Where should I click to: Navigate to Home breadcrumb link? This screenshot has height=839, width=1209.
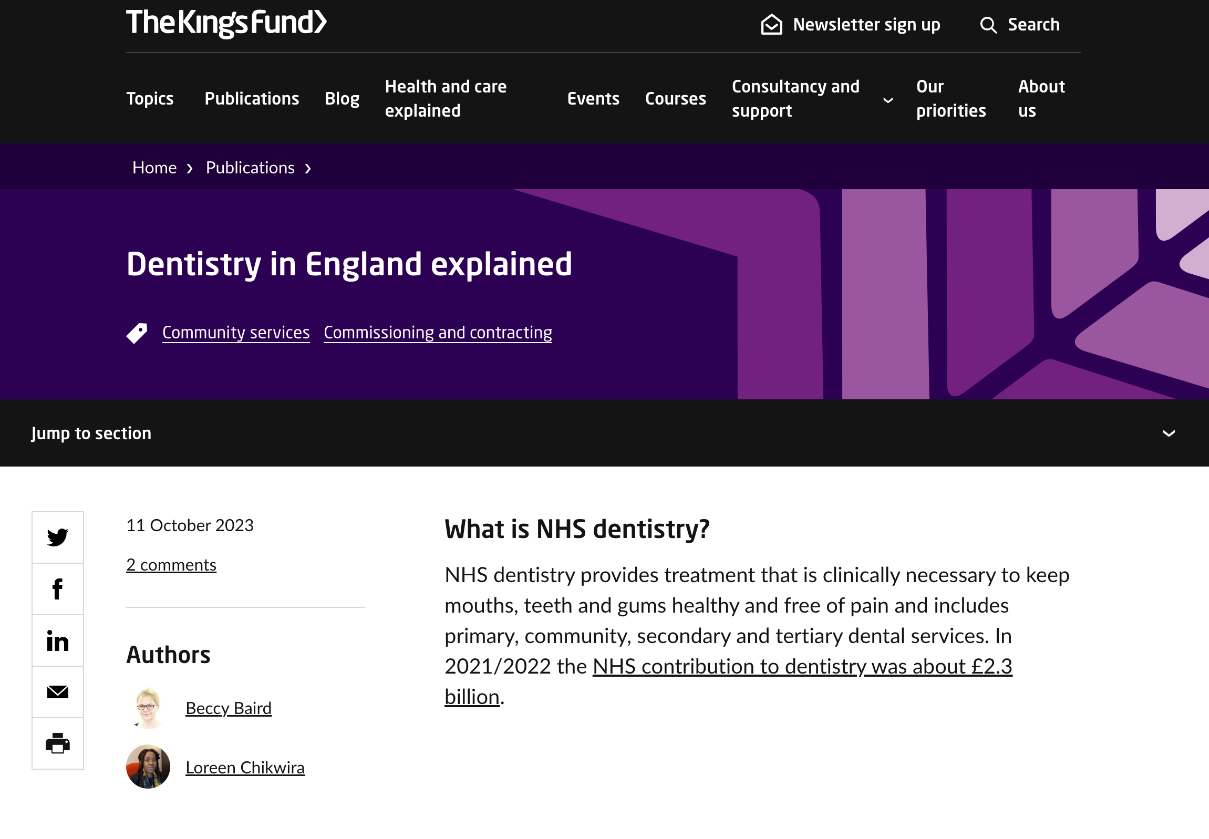pos(154,168)
